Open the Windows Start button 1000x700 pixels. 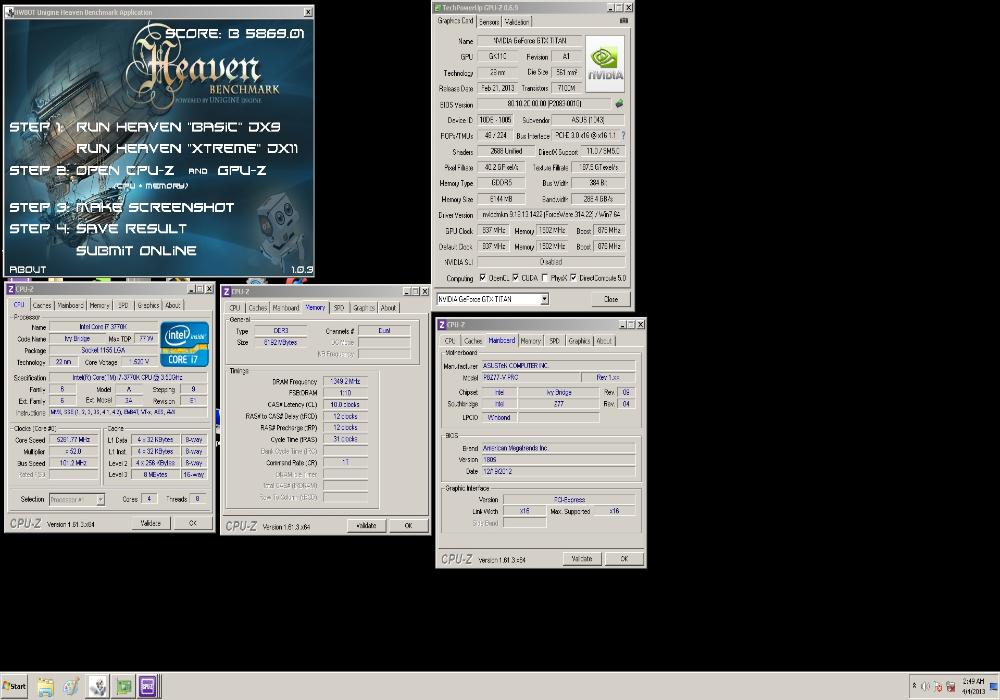click(14, 686)
